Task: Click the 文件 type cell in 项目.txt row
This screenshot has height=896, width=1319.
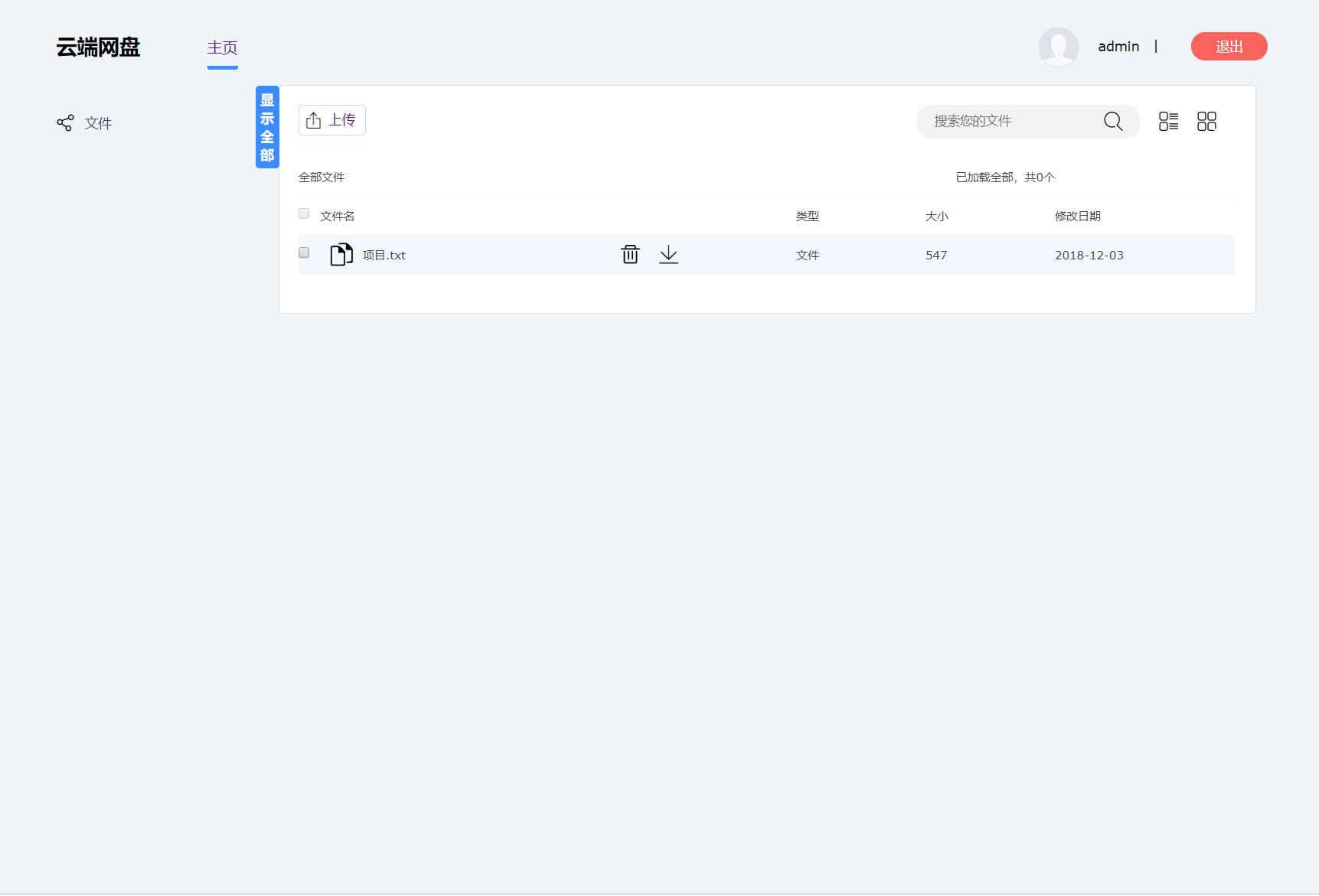Action: click(x=808, y=256)
